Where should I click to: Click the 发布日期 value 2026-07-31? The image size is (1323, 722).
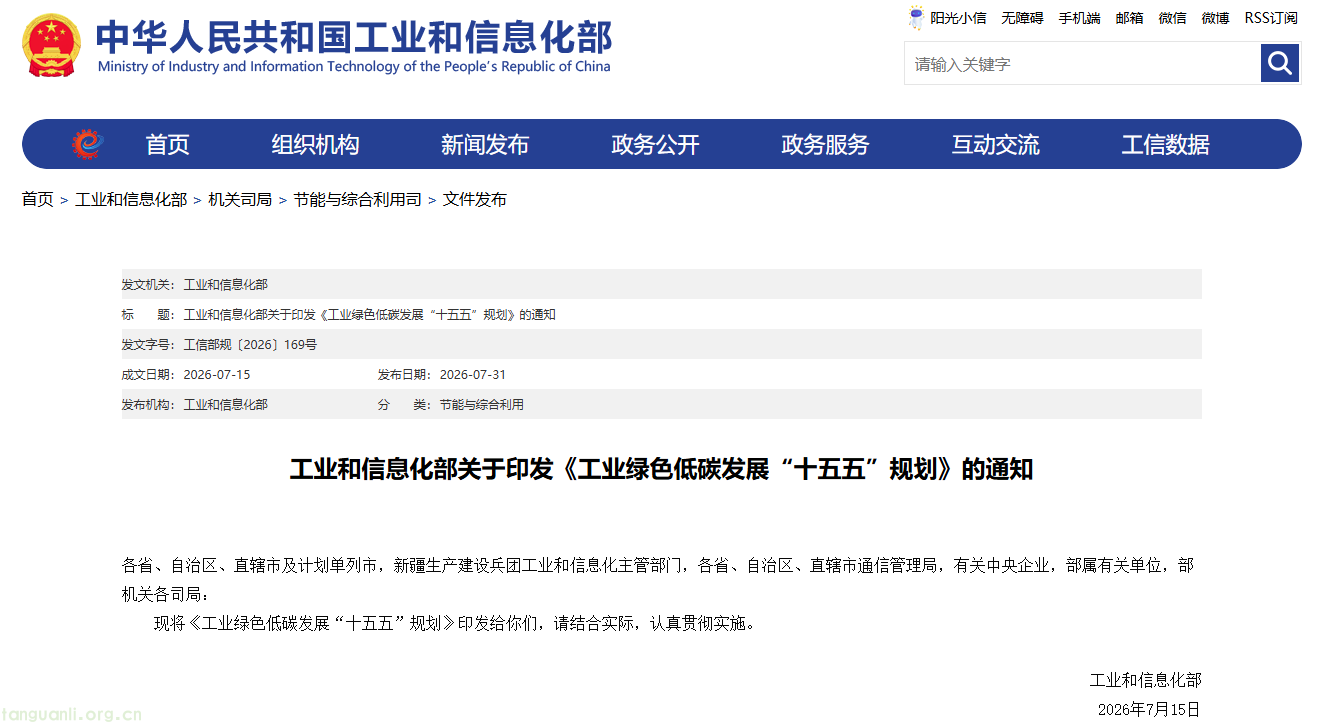pyautogui.click(x=473, y=375)
